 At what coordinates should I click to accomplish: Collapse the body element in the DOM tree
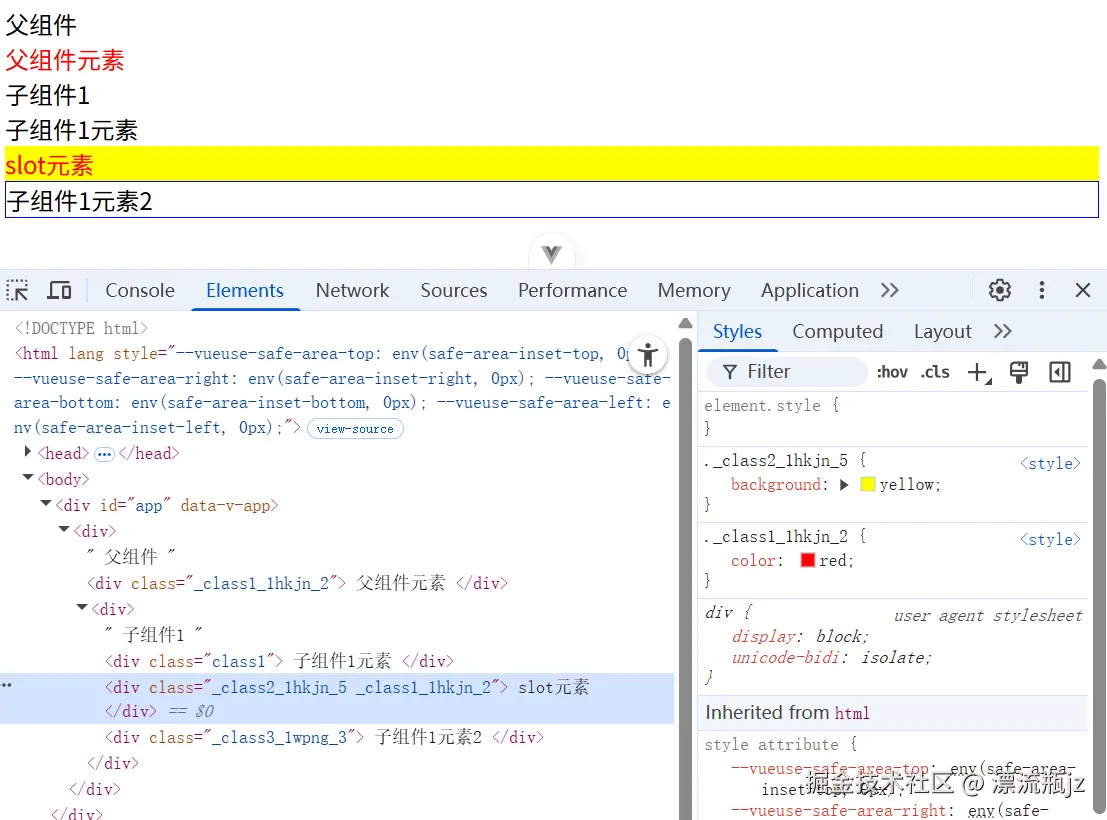pos(28,479)
